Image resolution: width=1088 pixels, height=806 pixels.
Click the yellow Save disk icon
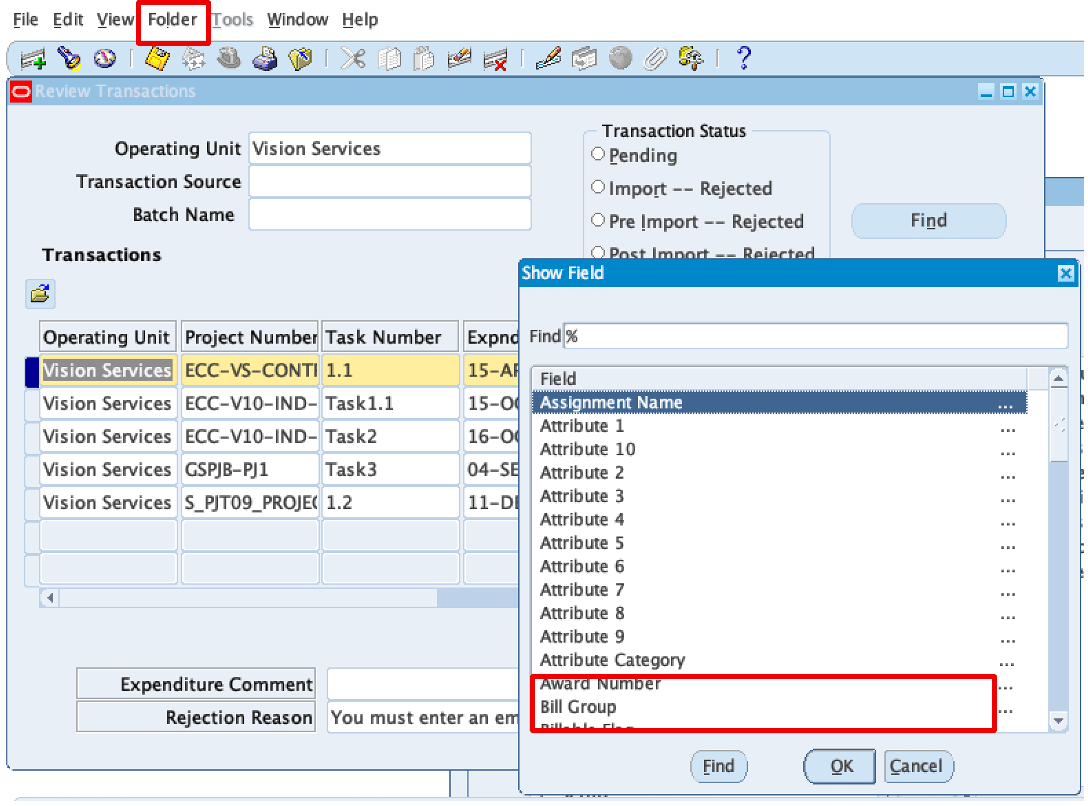click(x=157, y=59)
